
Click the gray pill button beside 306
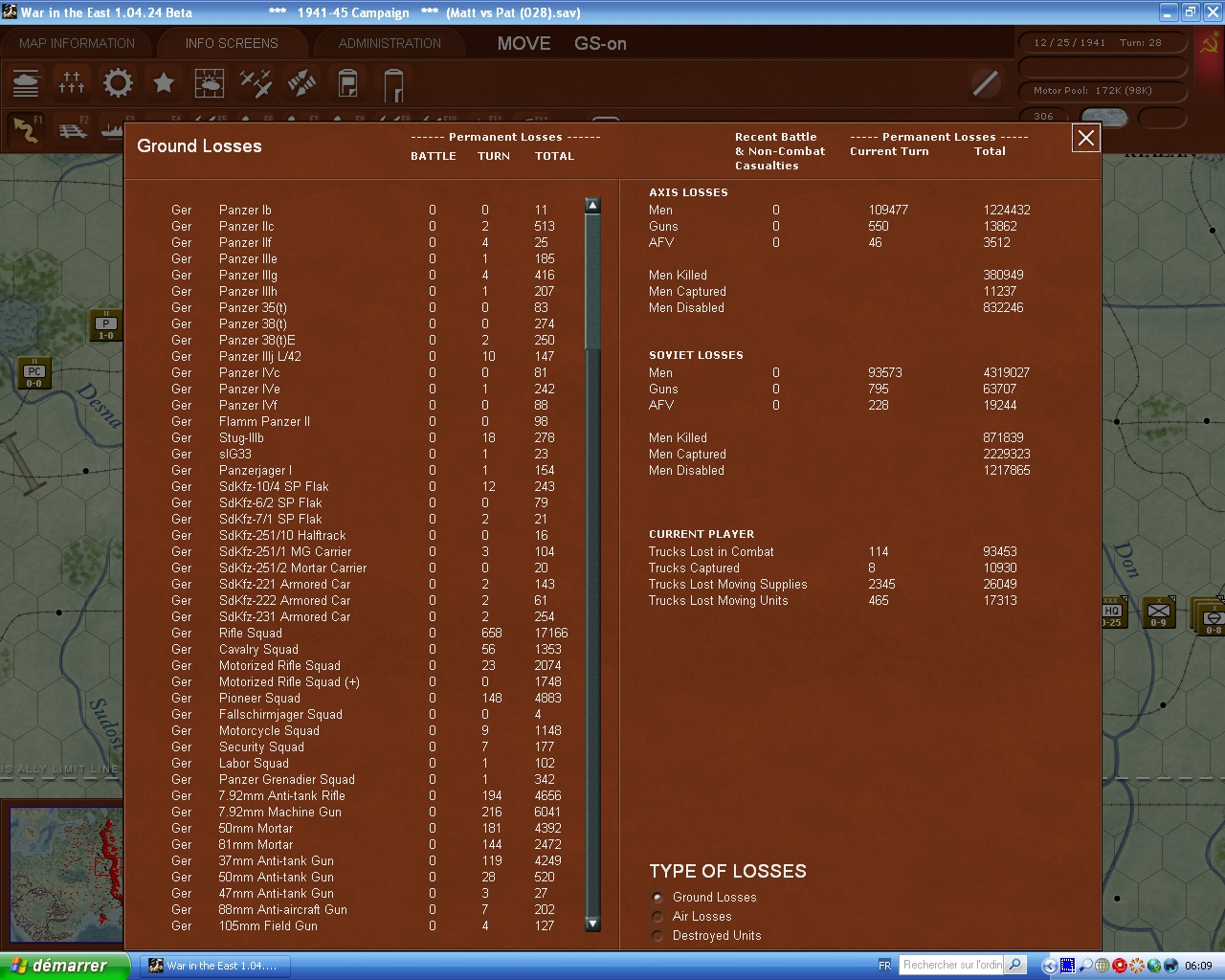pos(1104,118)
